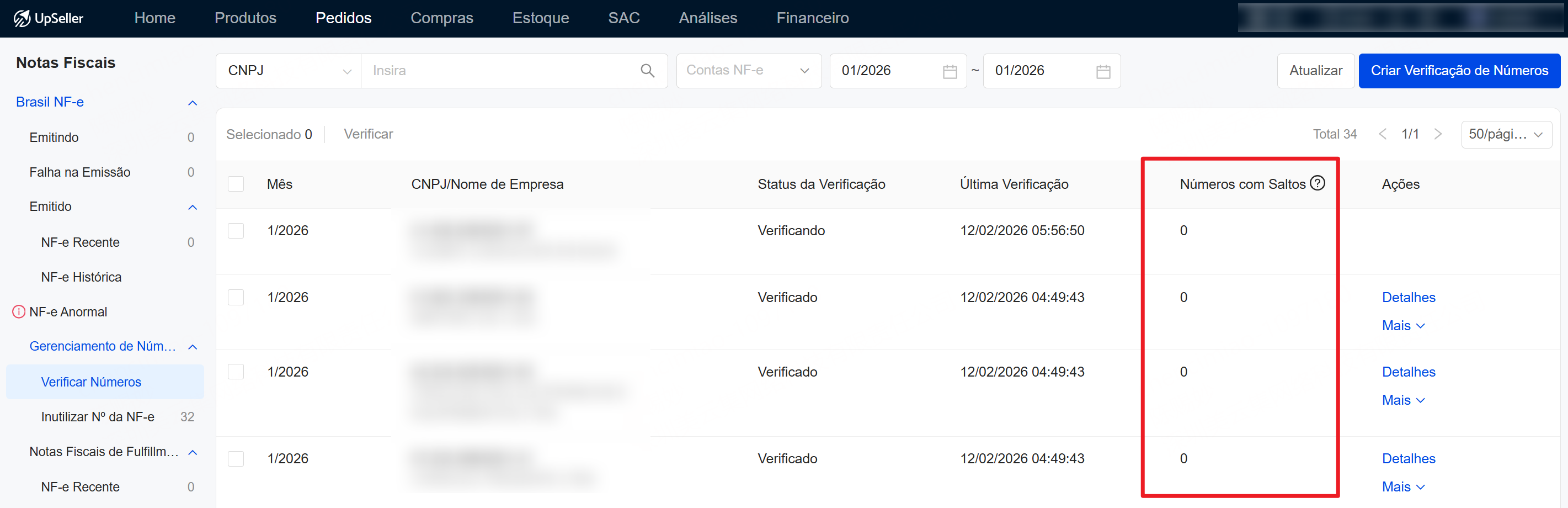Screen dimensions: 1568x508
Task: Click the search magnifier icon
Action: click(x=647, y=71)
